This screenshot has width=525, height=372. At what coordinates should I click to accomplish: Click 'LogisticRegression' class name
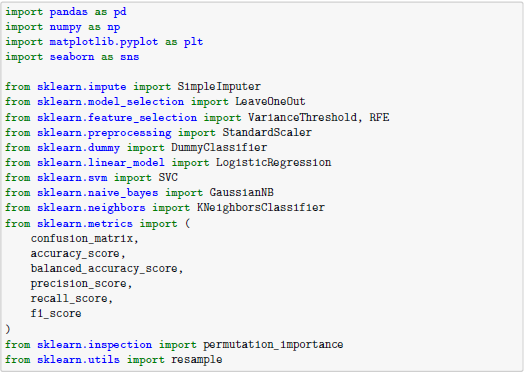[x=273, y=162]
